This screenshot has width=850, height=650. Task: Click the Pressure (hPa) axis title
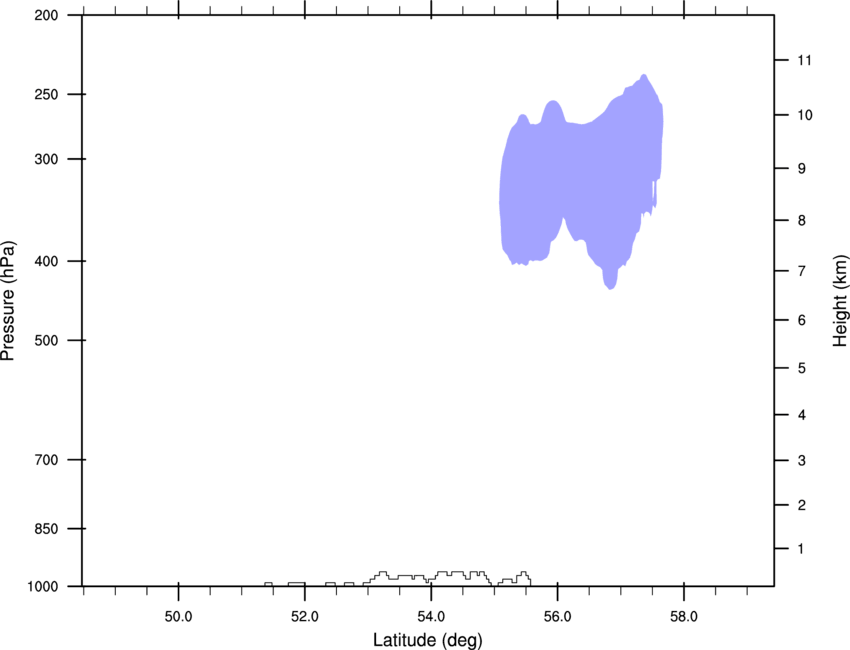[x=8, y=300]
